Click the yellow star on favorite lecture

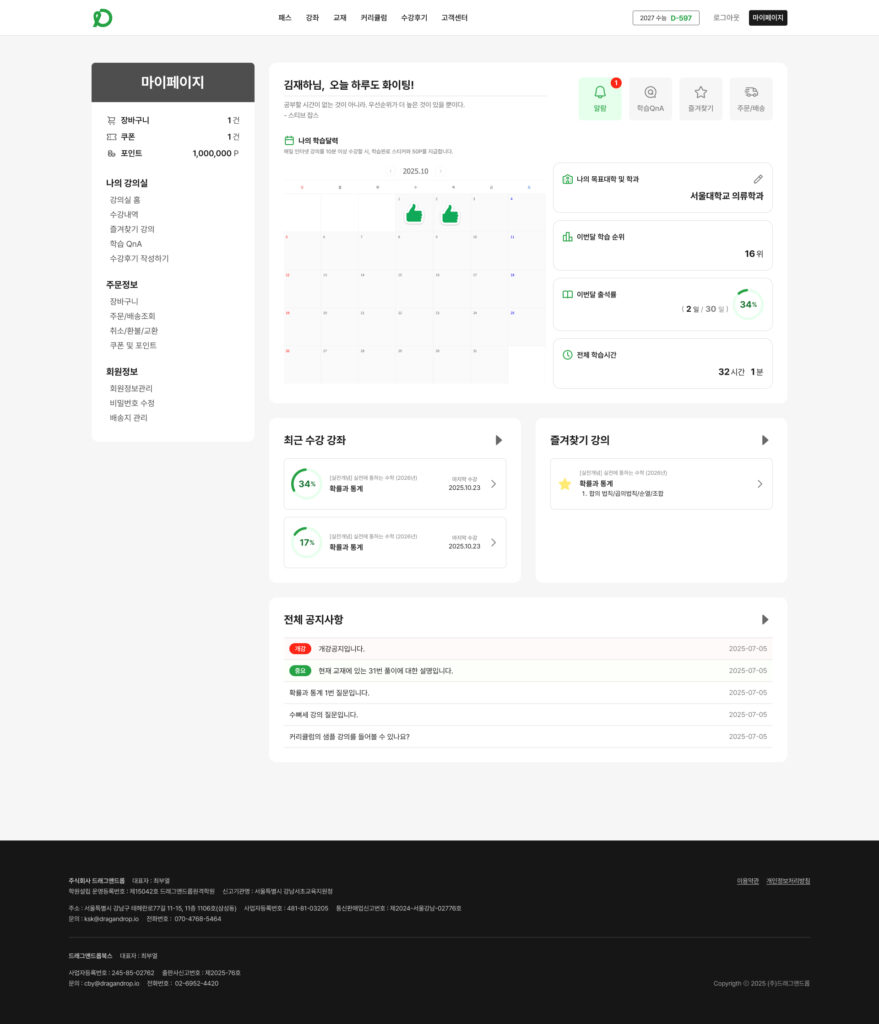coord(565,484)
